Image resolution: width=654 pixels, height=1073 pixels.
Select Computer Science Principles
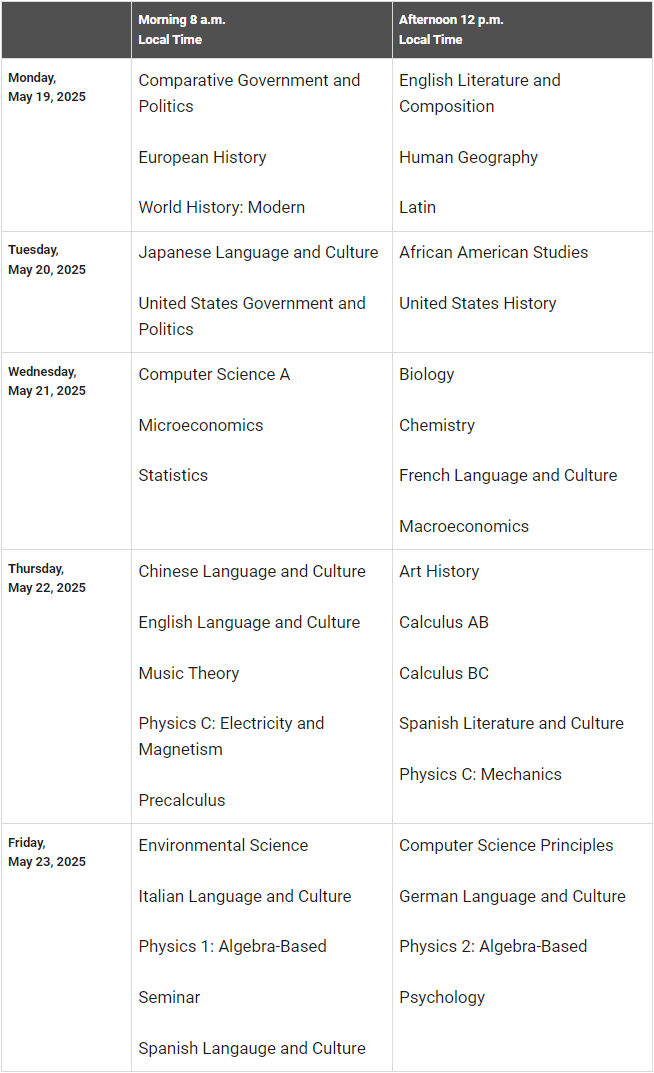(506, 845)
